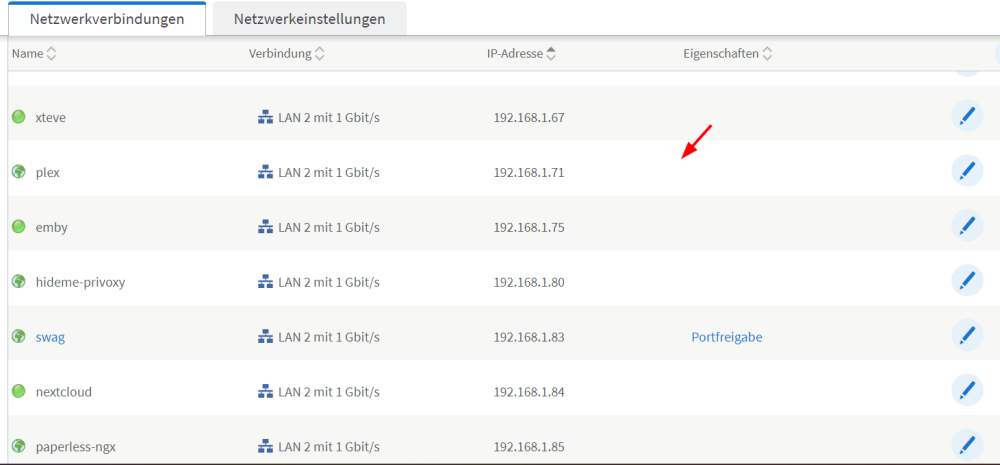Click the Name column header label
Screen dimensions: 1000x465
(27, 54)
